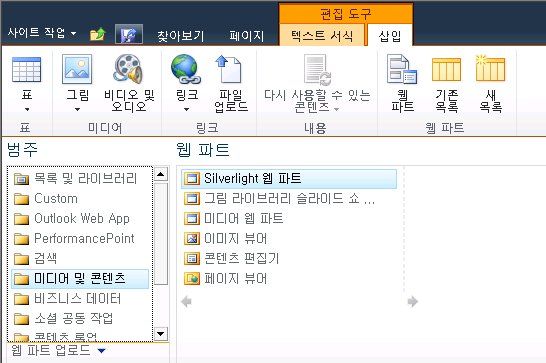Expand the 그림 dropdown arrow
This screenshot has height=363, width=546.
[77, 109]
